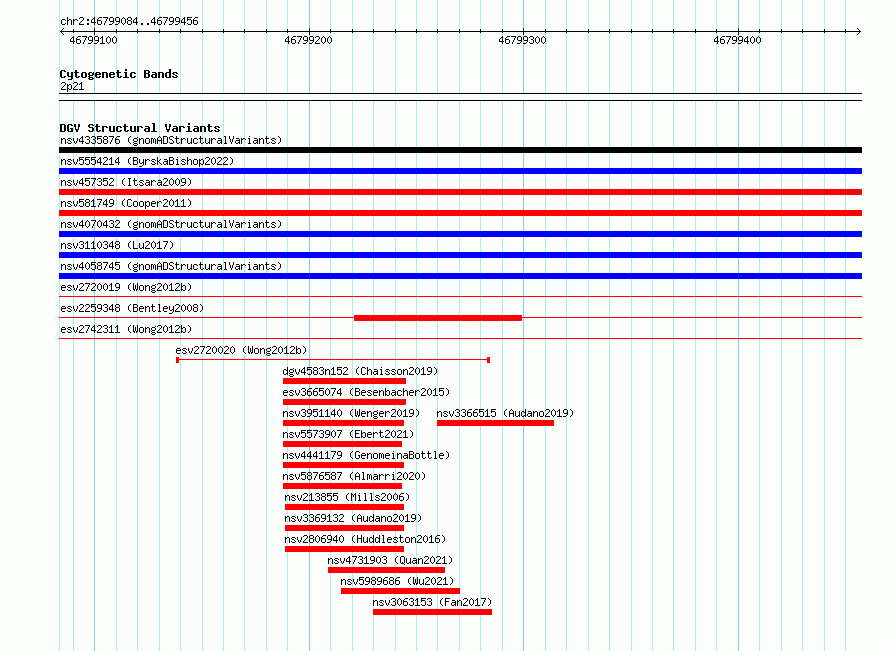The image size is (890, 651).
Task: Click the nsv457352 Itsara2009 label
Action: (126, 182)
